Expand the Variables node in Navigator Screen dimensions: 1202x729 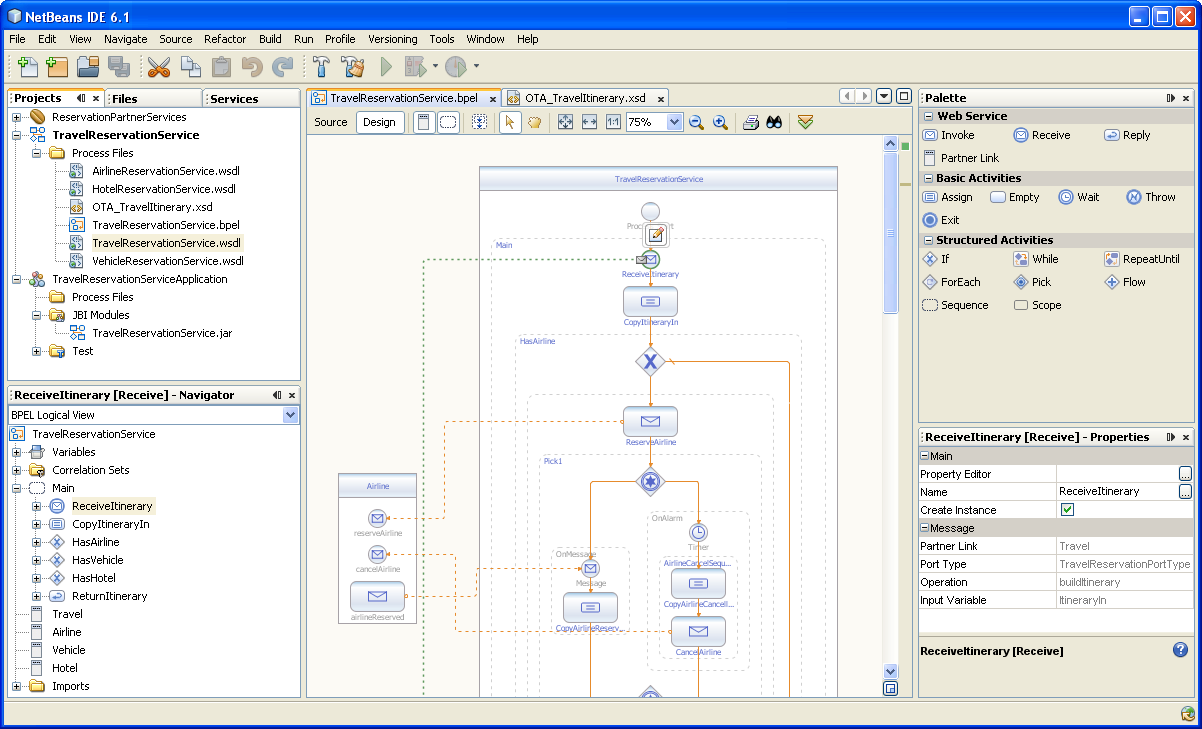point(17,452)
